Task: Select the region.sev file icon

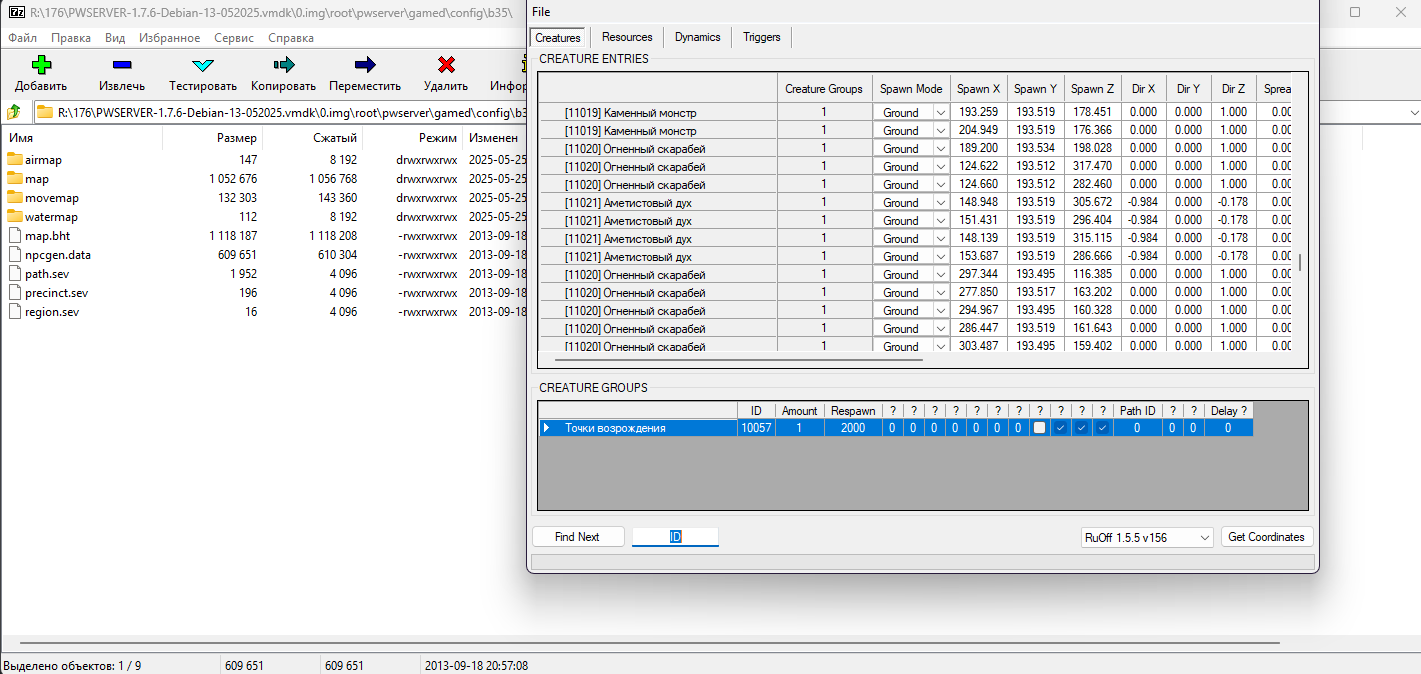Action: click(14, 312)
